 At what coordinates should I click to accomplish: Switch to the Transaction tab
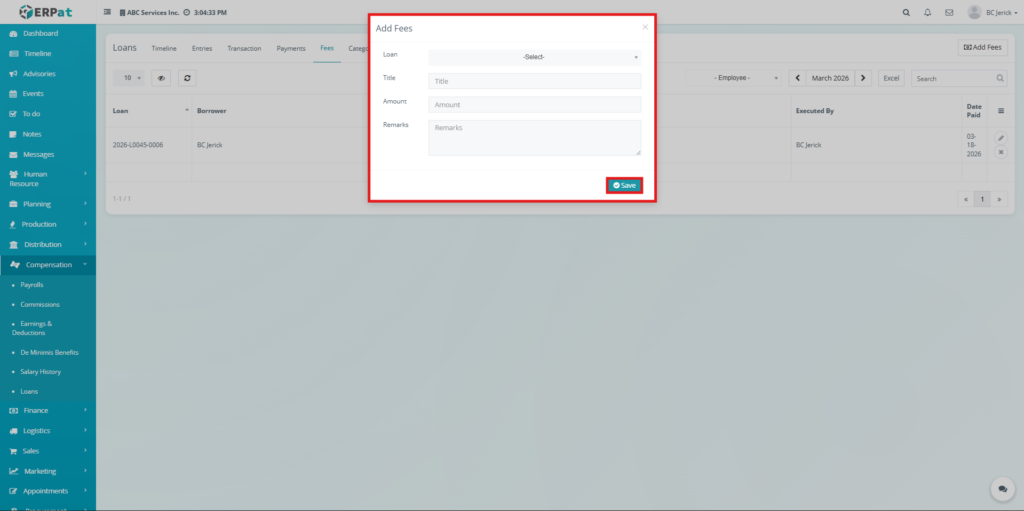(x=244, y=48)
